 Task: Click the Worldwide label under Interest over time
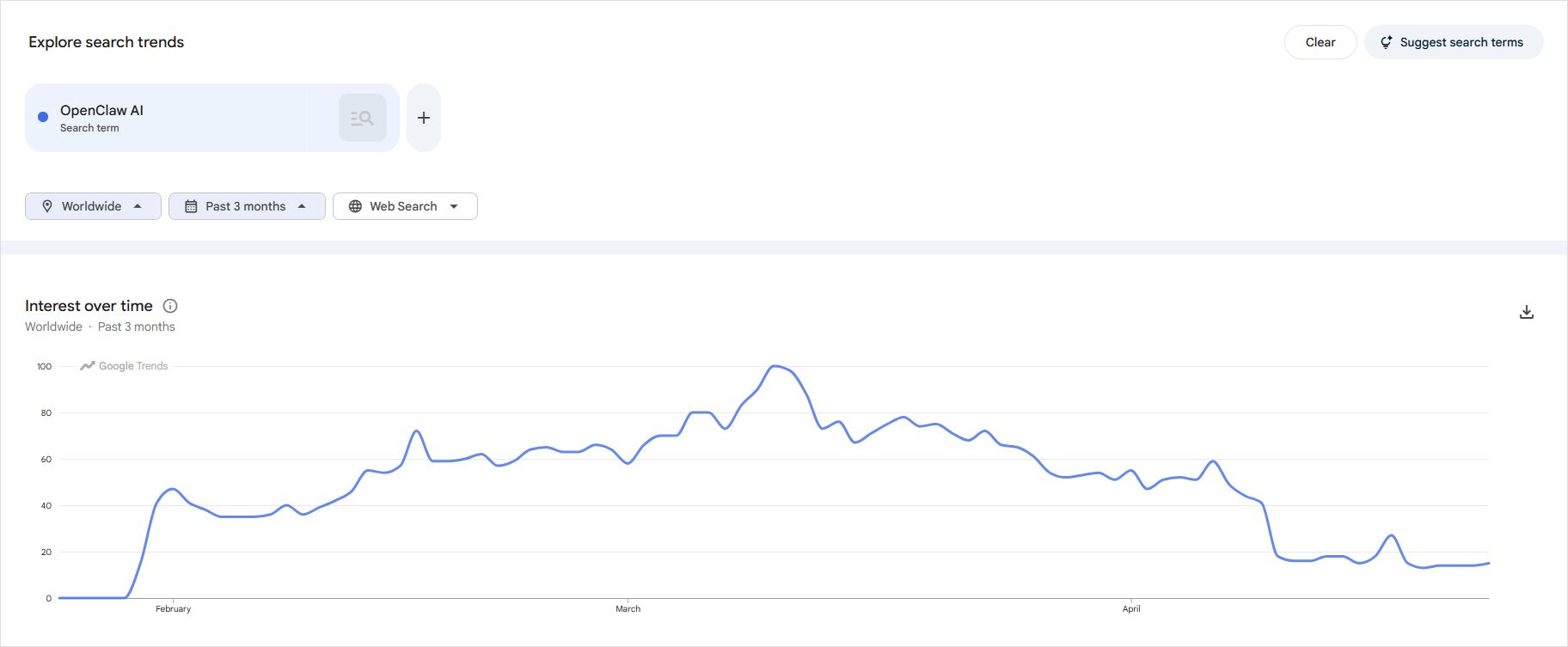coord(52,326)
